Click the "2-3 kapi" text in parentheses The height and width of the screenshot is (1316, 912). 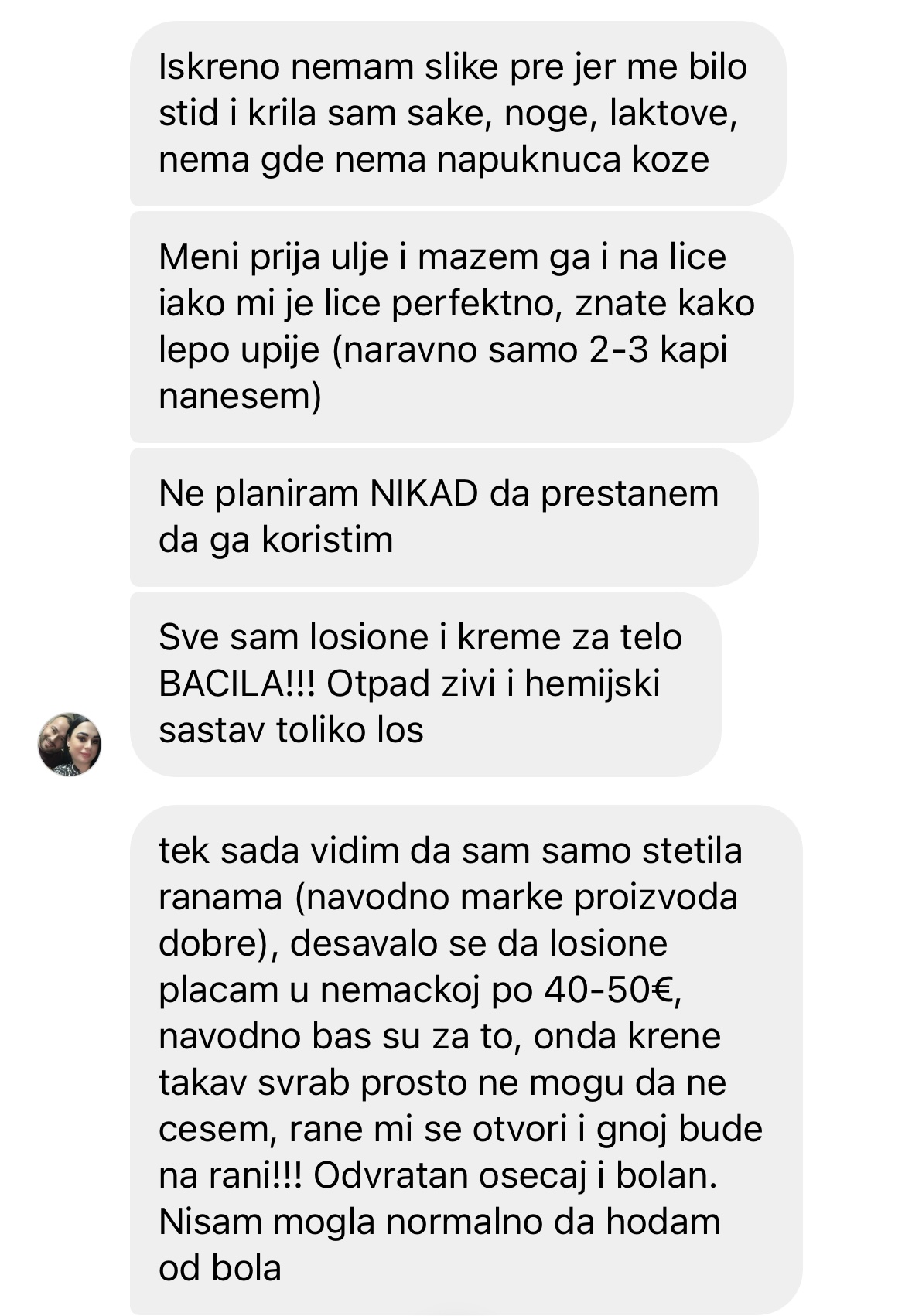click(x=658, y=350)
